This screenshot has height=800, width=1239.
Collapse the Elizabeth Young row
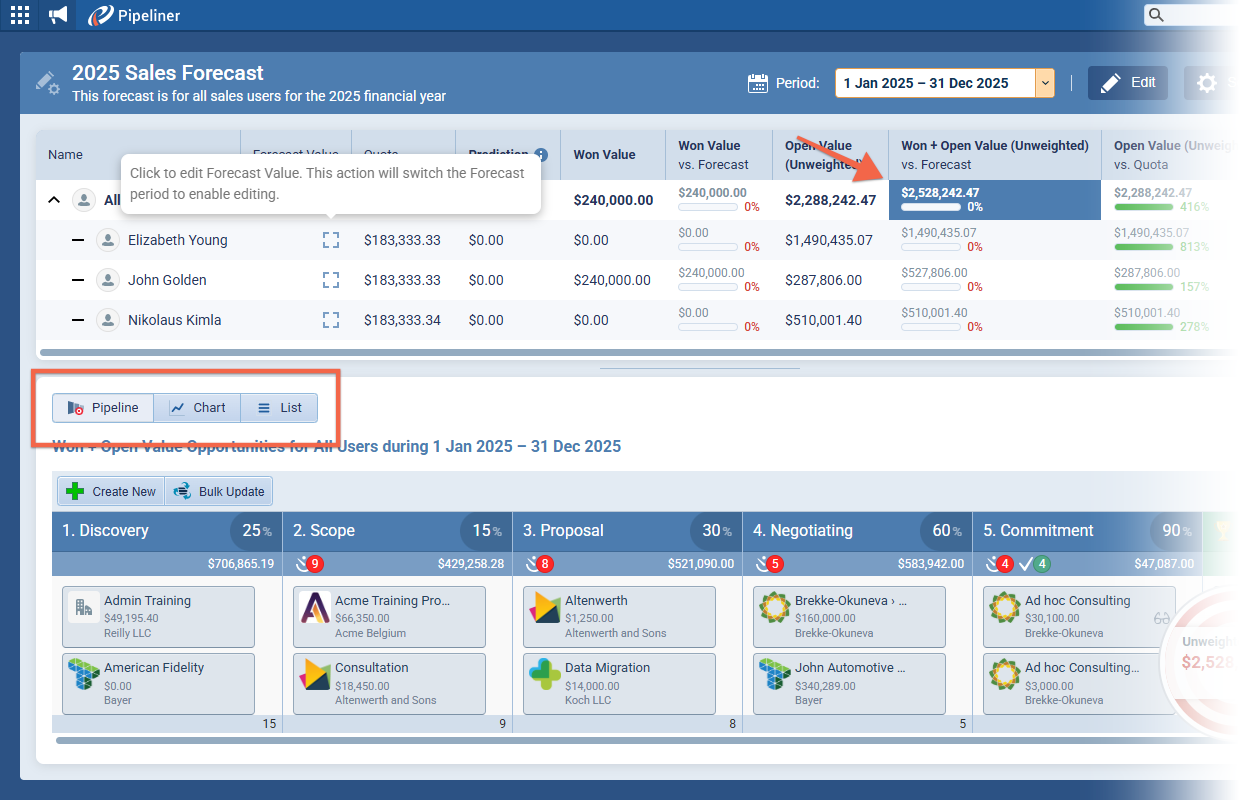pos(78,240)
